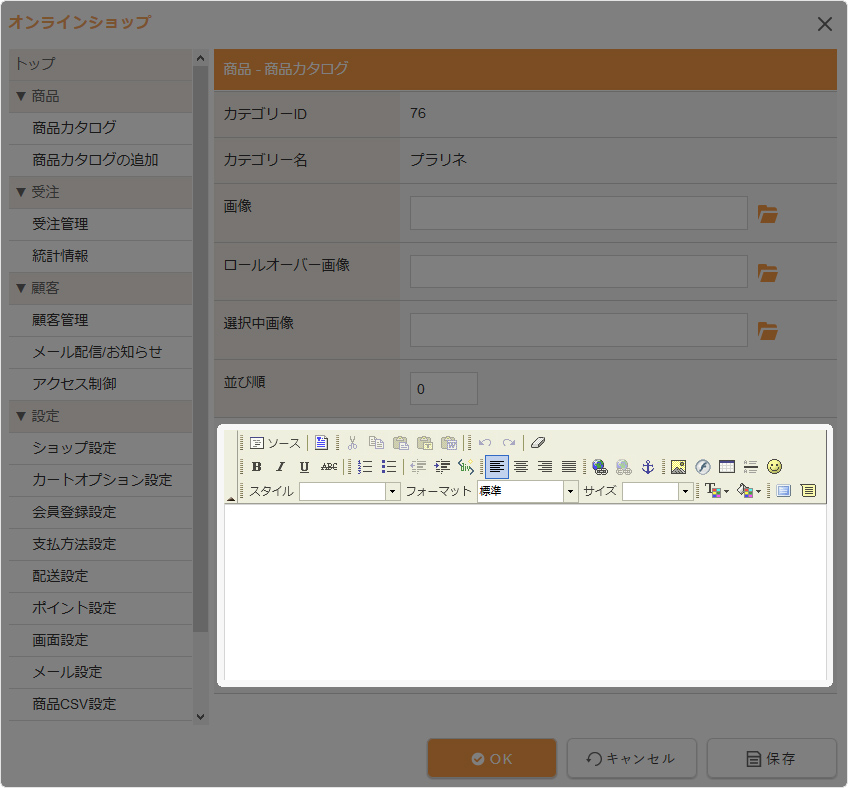Click the キャンセル button
The height and width of the screenshot is (788, 848).
tap(631, 759)
